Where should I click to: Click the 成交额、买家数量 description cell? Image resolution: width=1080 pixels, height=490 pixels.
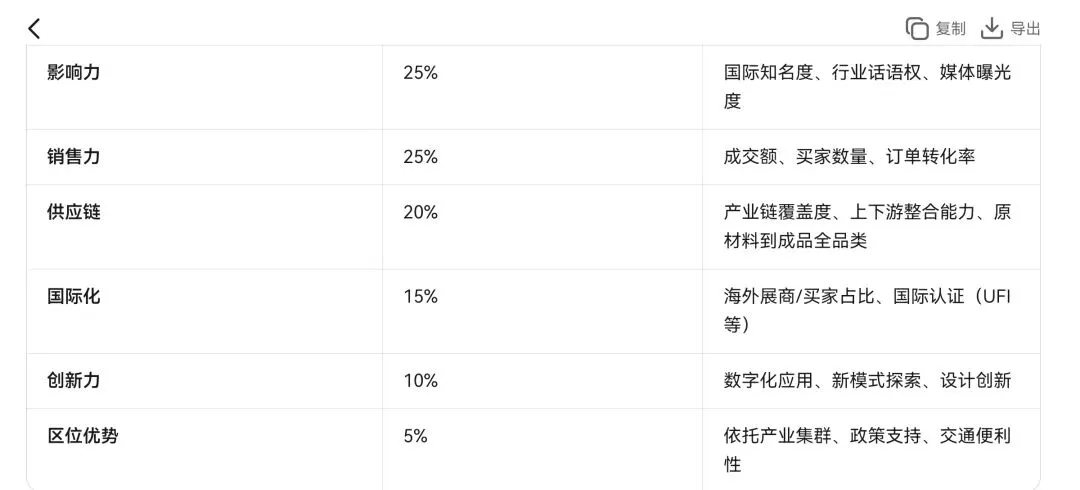[871, 157]
